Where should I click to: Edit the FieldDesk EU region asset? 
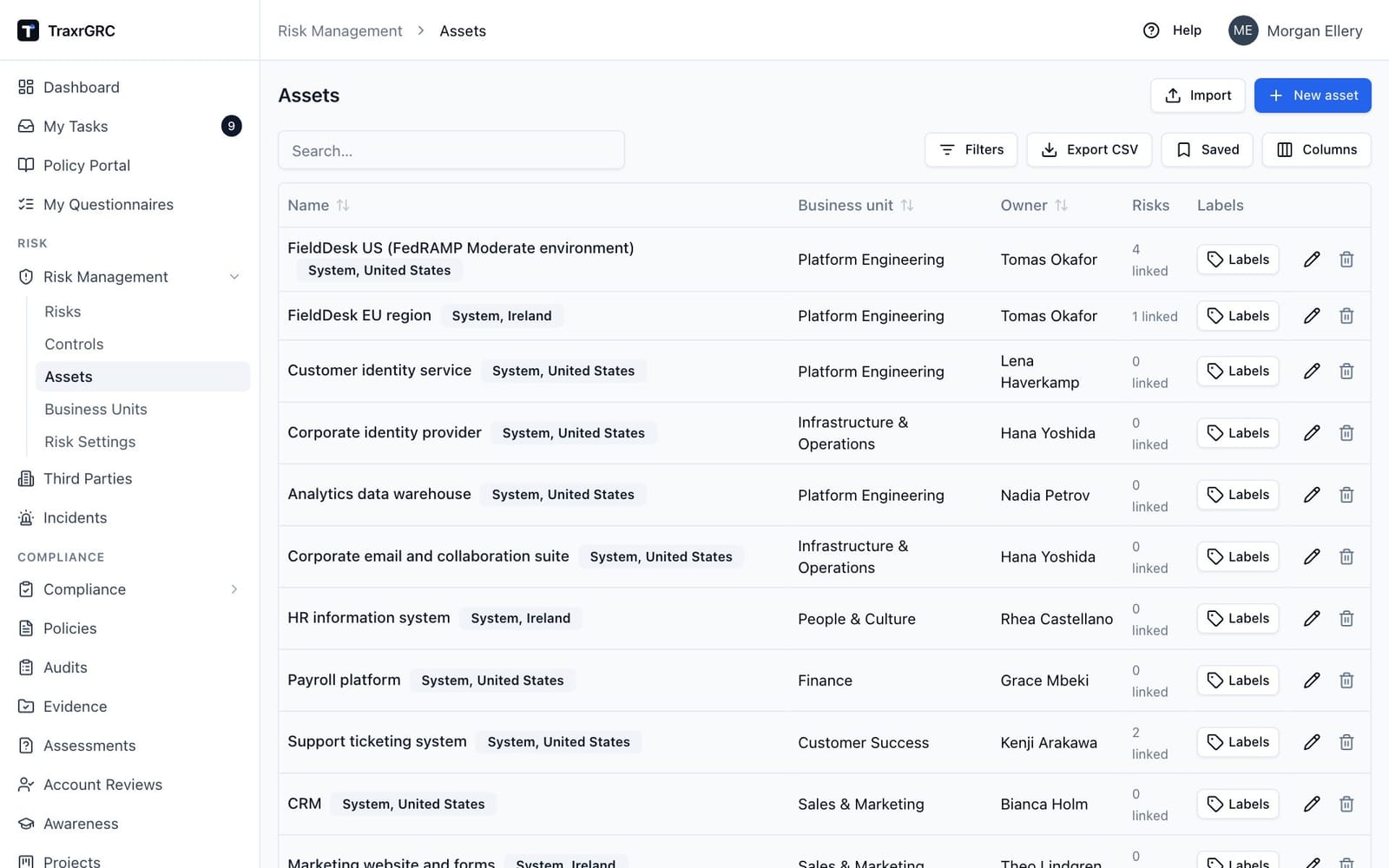coord(1312,316)
